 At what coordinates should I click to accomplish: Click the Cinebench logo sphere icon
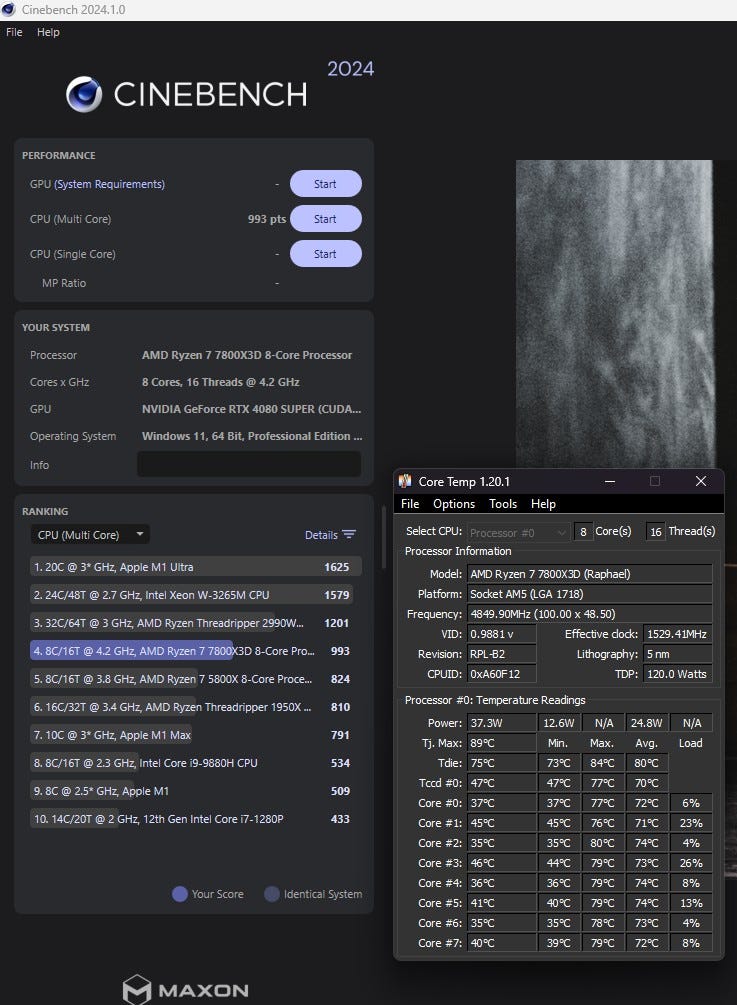point(84,94)
